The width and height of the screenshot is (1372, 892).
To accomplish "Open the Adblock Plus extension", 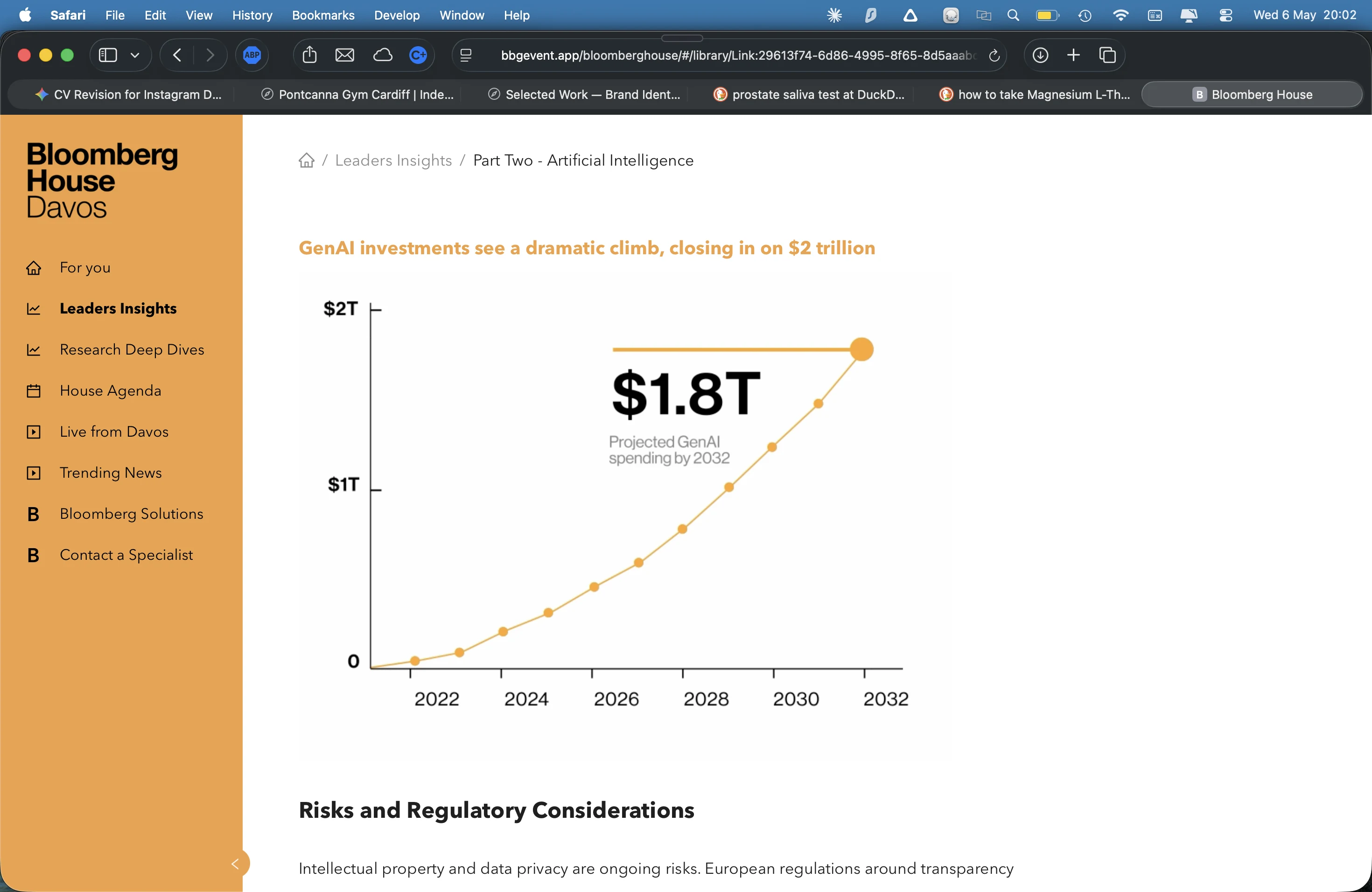I will point(252,56).
